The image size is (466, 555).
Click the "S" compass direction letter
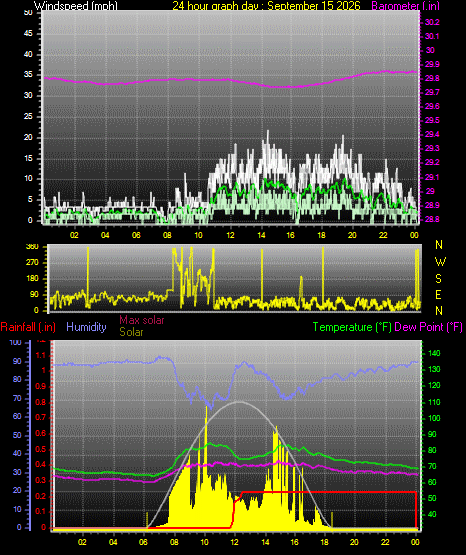point(438,279)
